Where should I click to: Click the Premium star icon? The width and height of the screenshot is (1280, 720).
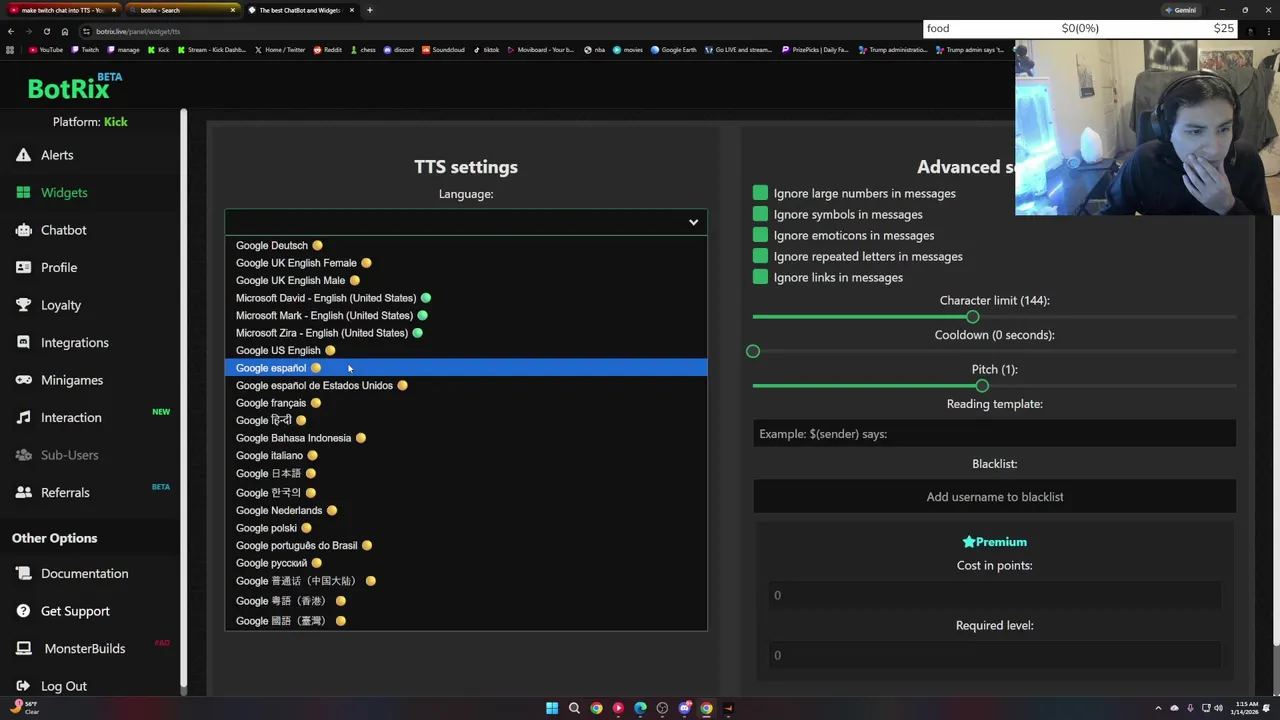click(968, 542)
